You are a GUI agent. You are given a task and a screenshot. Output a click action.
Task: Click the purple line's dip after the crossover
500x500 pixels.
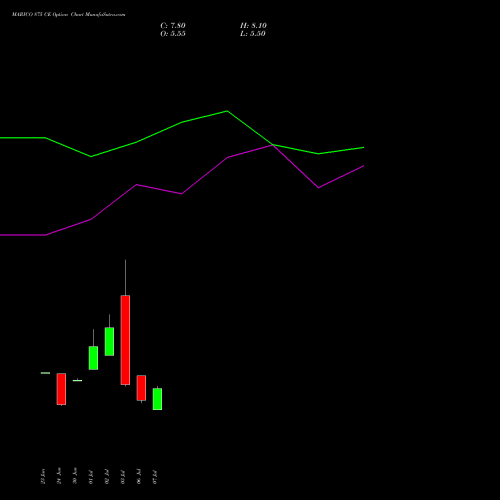pyautogui.click(x=318, y=188)
